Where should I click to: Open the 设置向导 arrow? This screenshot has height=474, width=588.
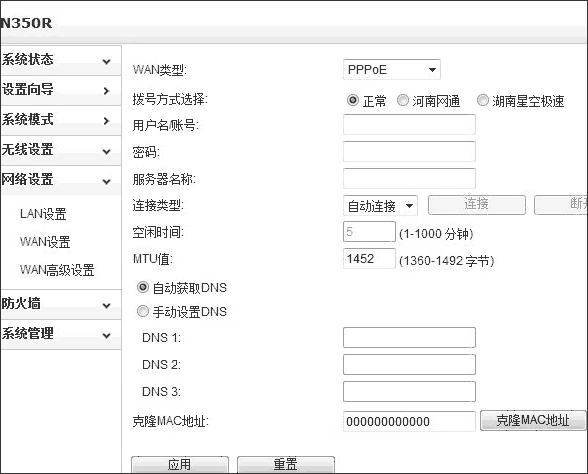point(106,91)
